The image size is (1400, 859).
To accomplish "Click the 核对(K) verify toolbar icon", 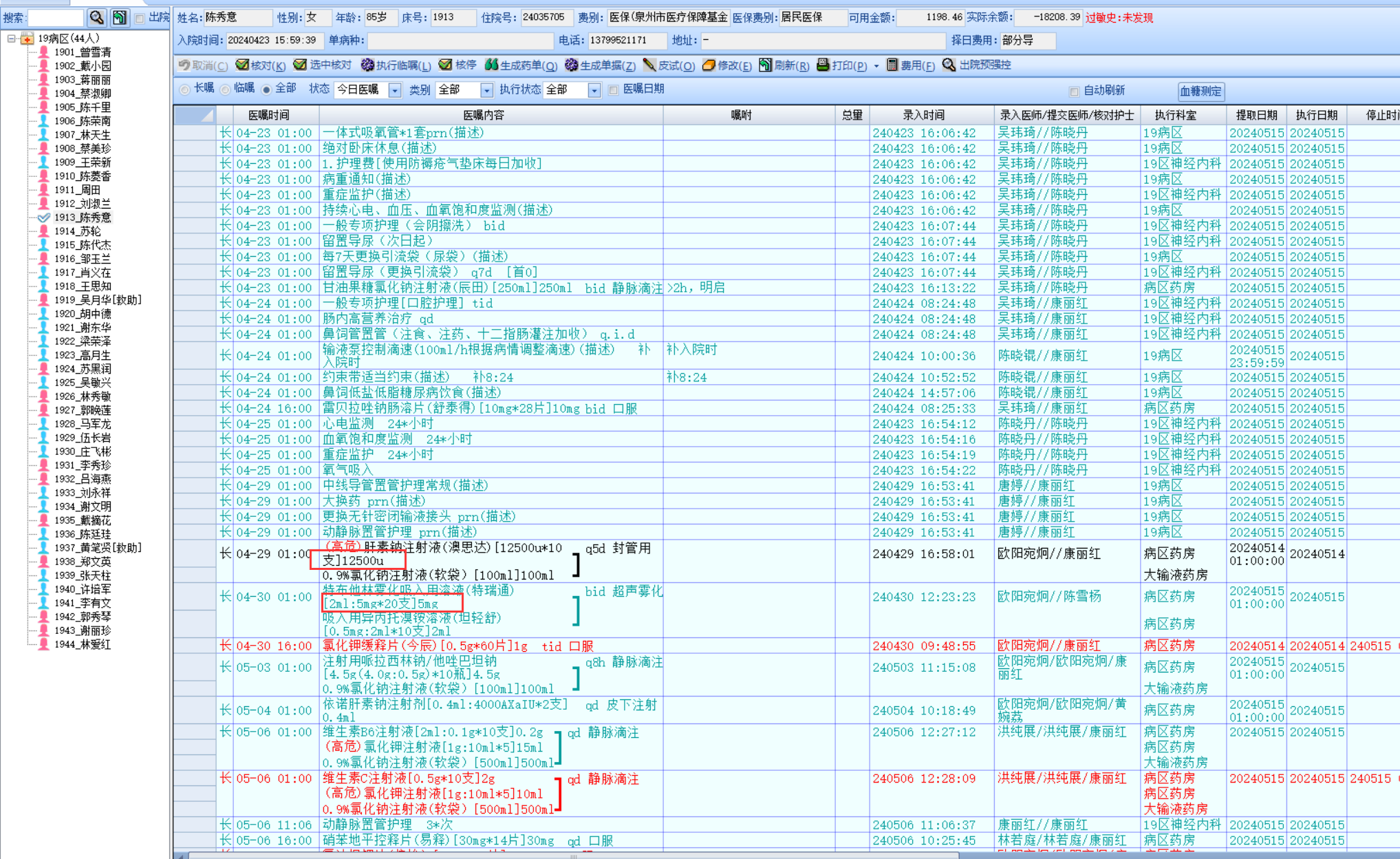I will click(242, 65).
